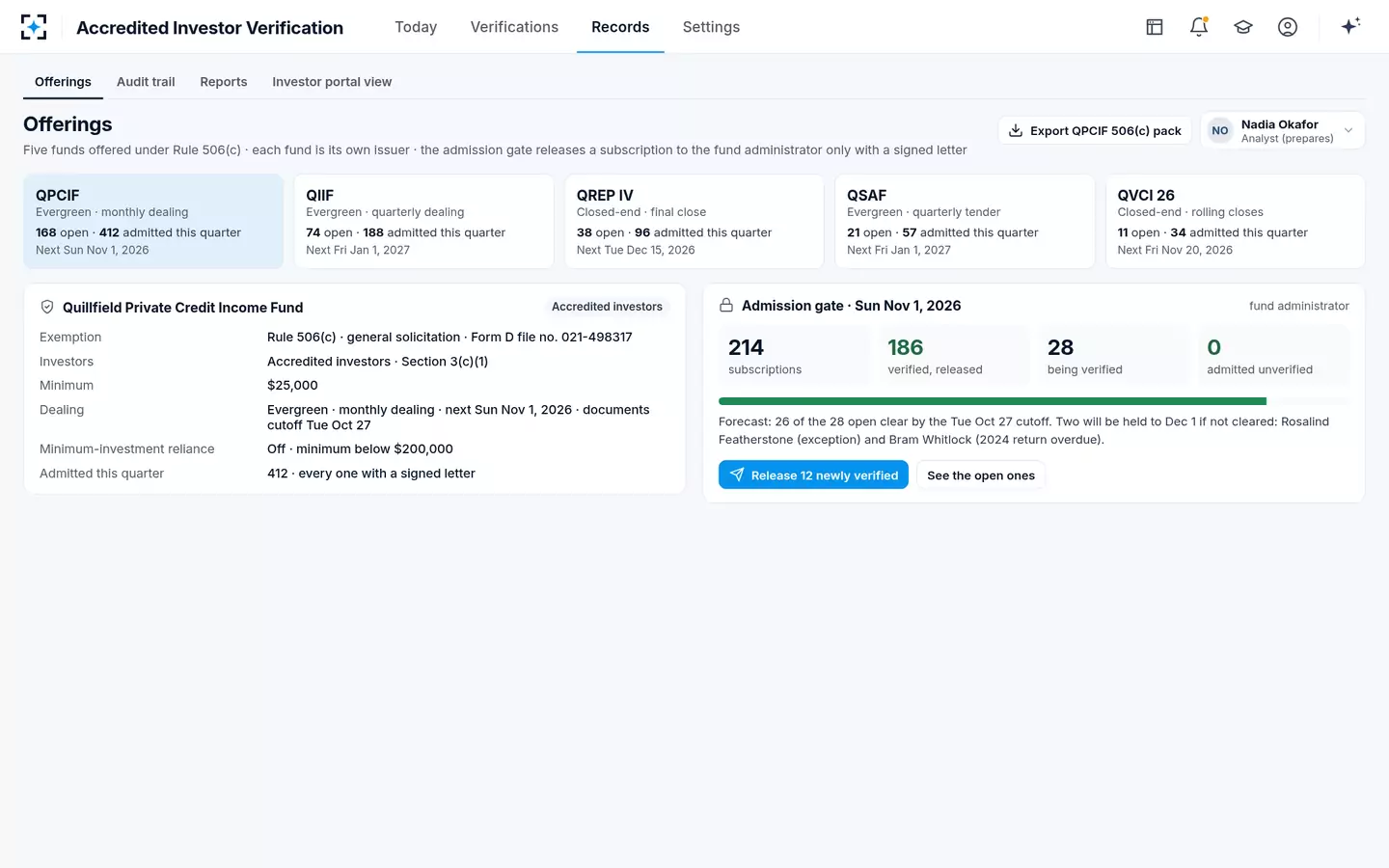Open notifications bell

[x=1199, y=27]
